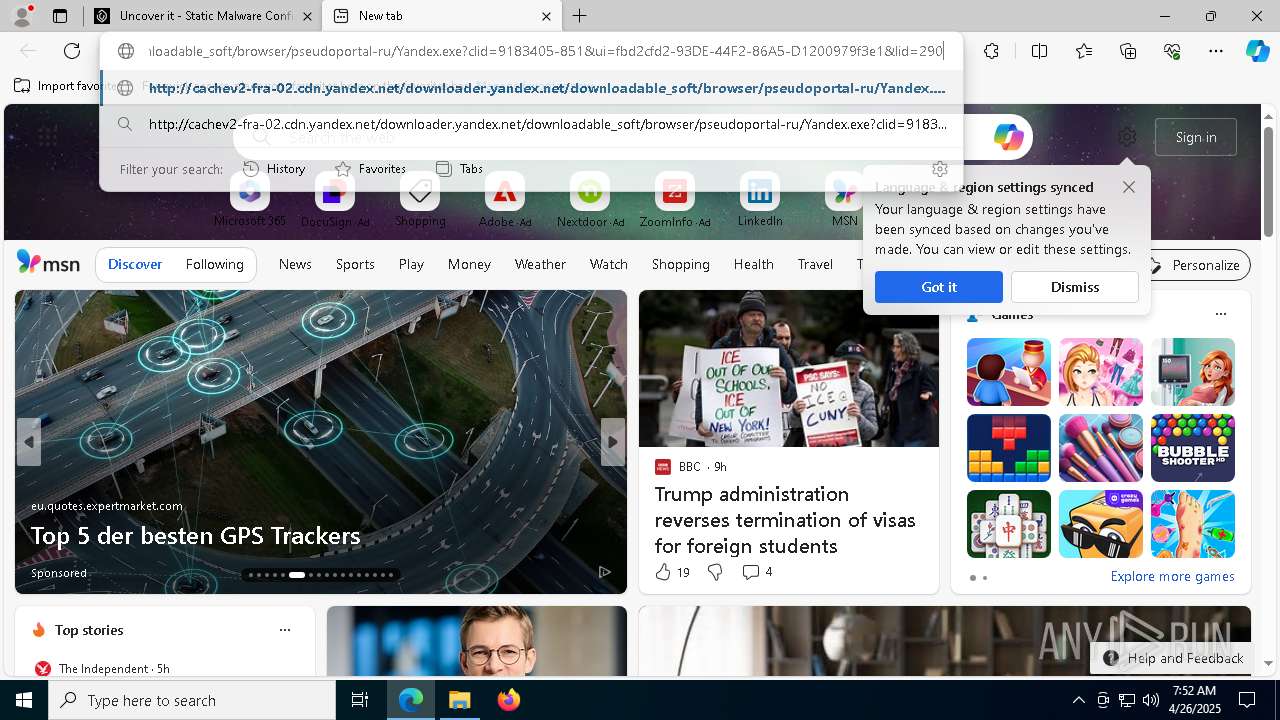Click Windows search box
The width and height of the screenshot is (1280, 720).
pyautogui.click(x=192, y=700)
